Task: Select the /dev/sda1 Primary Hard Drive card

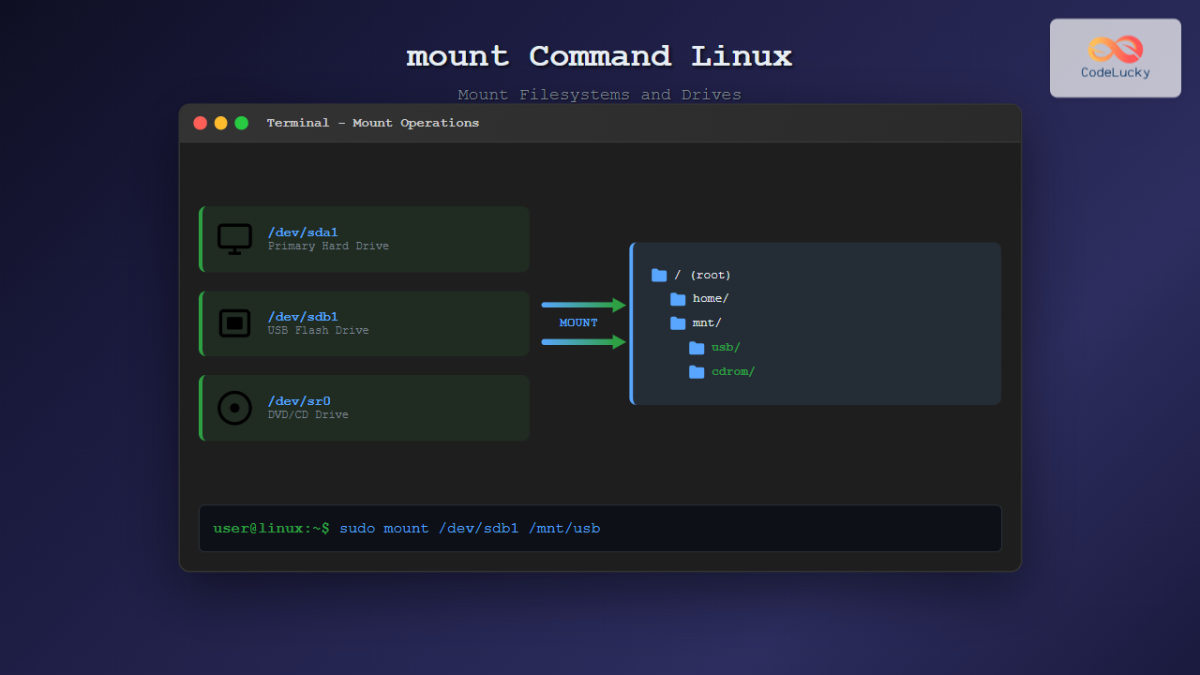Action: tap(365, 239)
